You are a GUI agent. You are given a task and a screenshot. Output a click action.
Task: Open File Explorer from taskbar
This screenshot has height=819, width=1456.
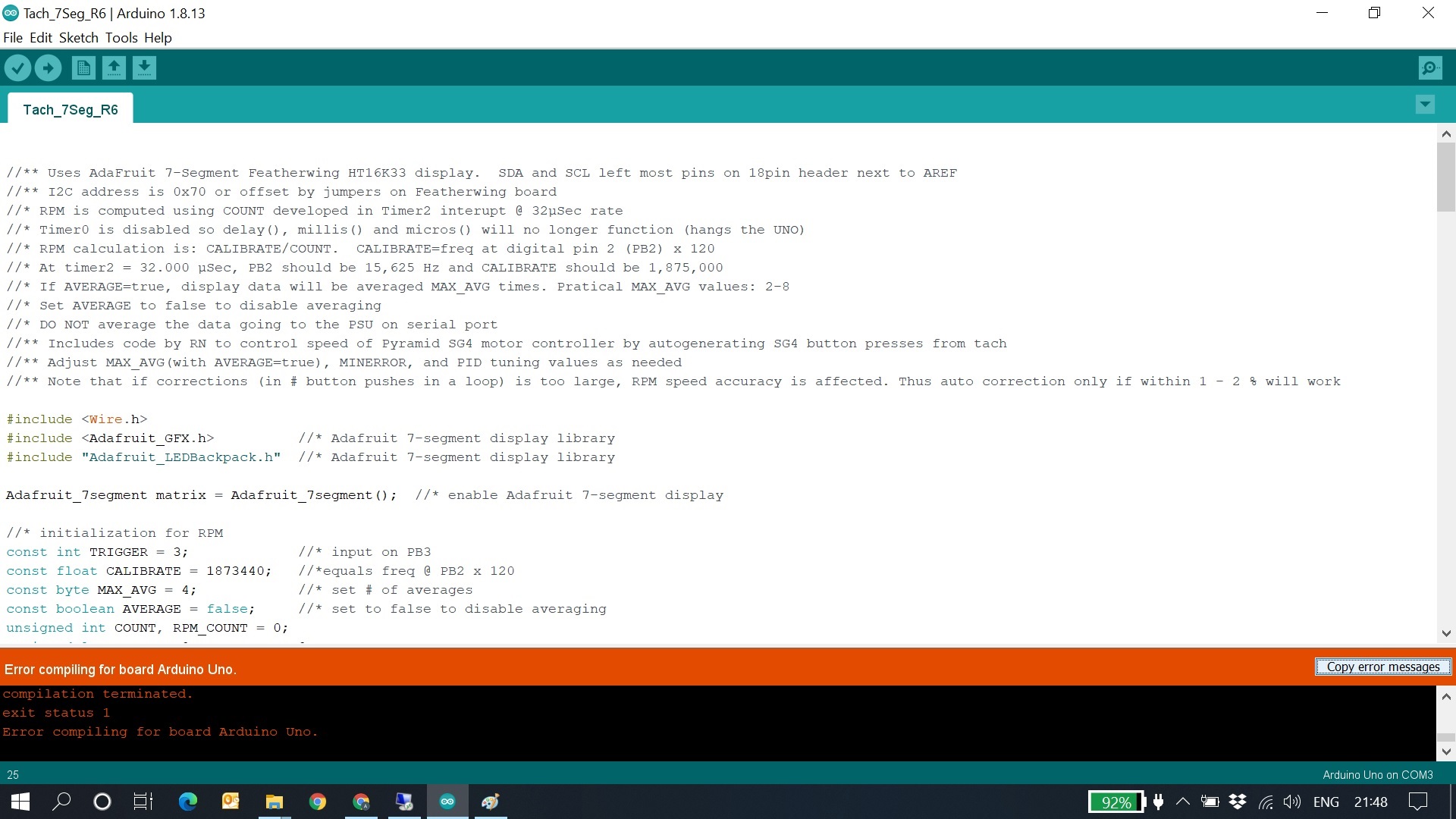point(274,802)
